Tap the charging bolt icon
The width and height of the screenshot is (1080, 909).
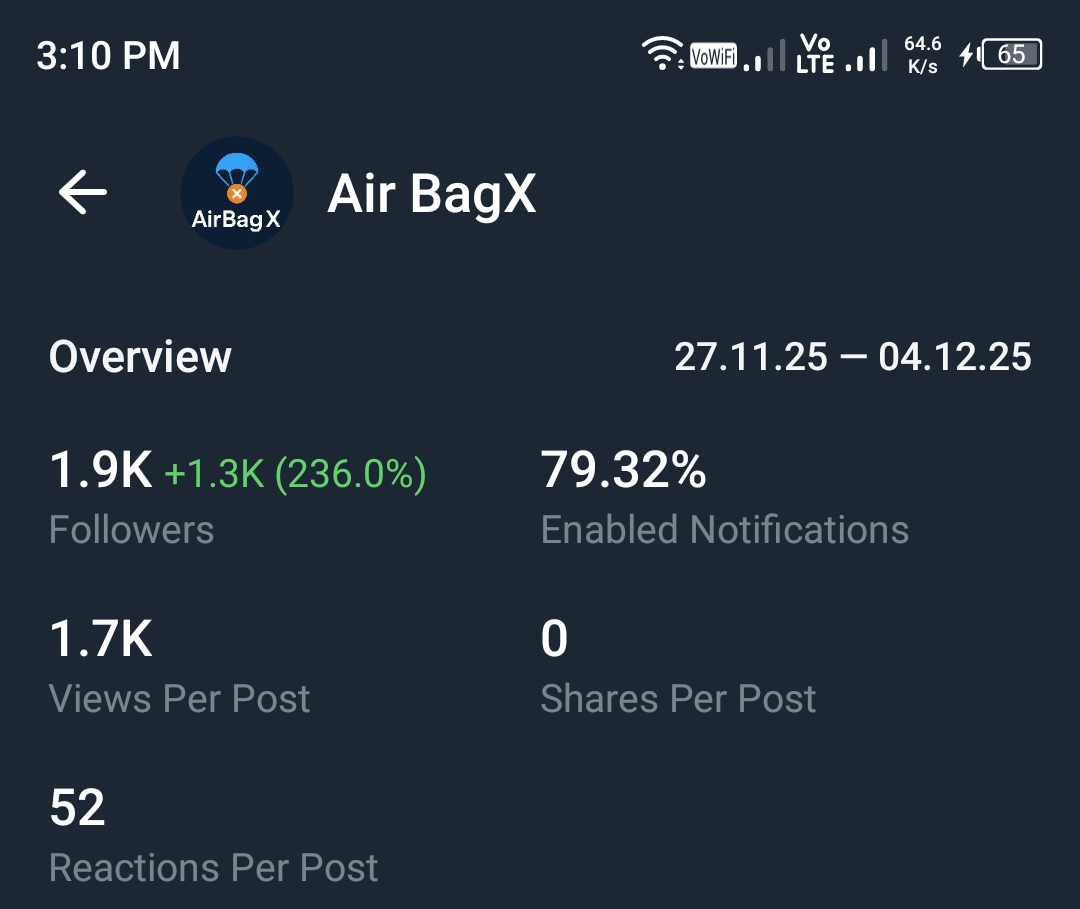[965, 55]
